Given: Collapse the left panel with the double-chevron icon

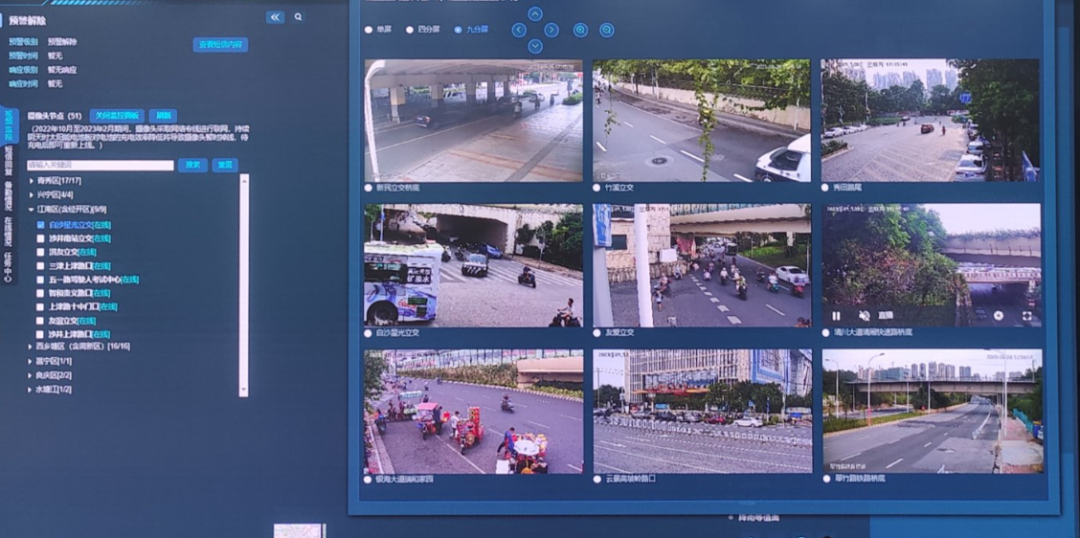Looking at the screenshot, I should (x=276, y=17).
